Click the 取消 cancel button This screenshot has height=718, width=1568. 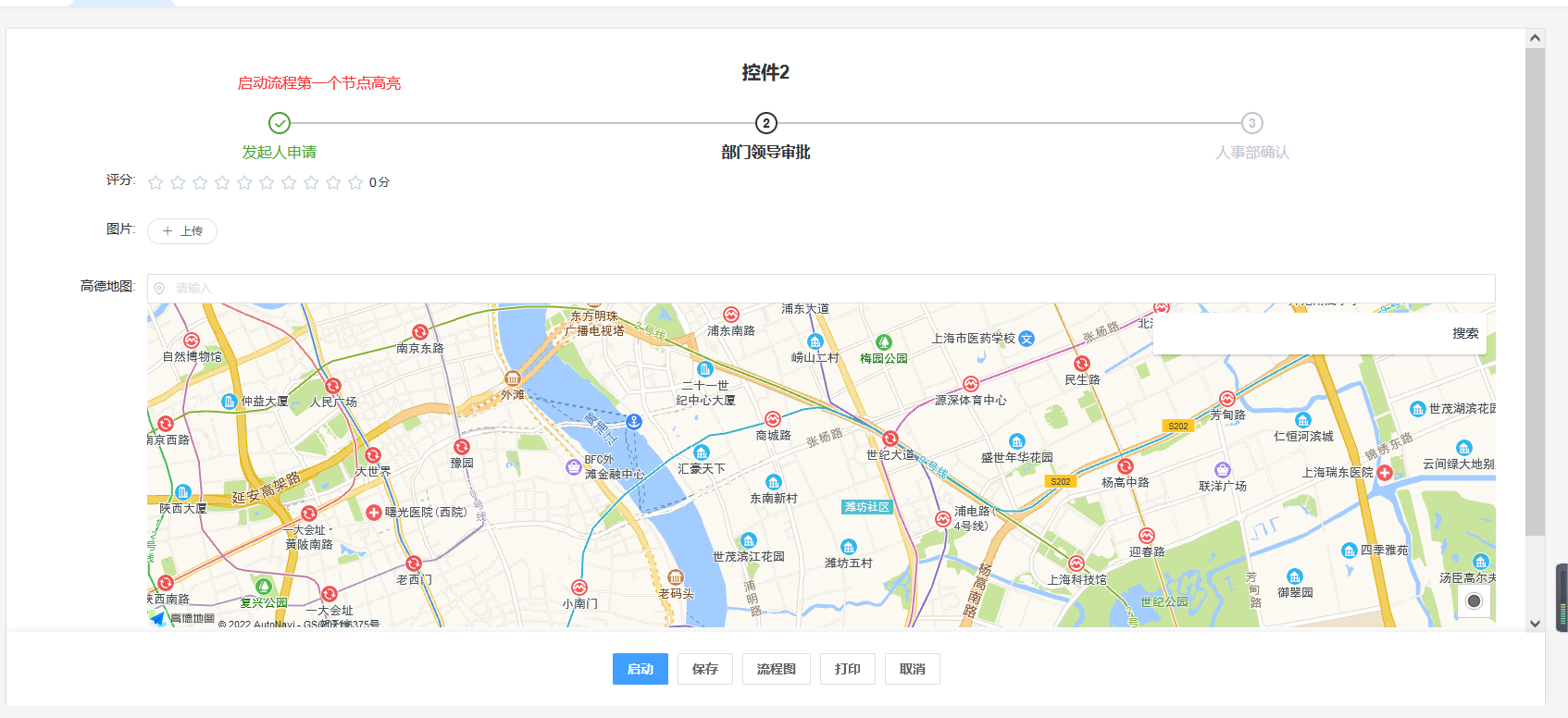pyautogui.click(x=913, y=669)
